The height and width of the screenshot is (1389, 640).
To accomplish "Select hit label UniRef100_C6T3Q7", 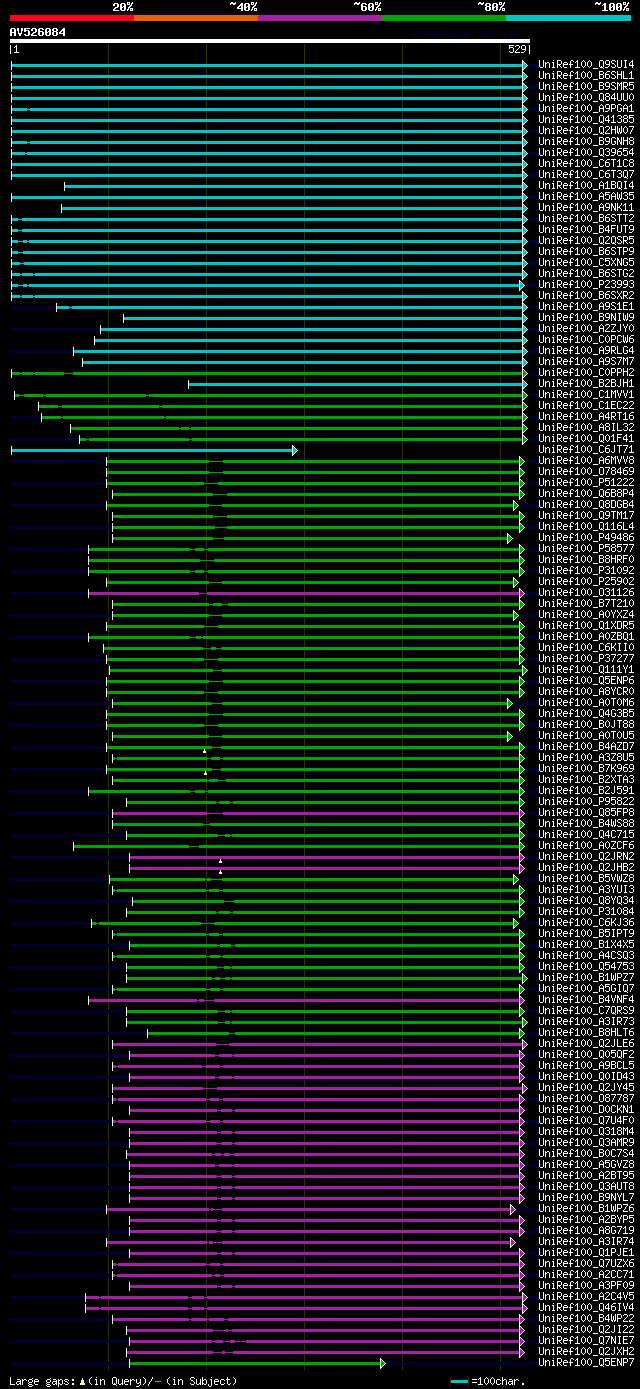I will click(586, 174).
